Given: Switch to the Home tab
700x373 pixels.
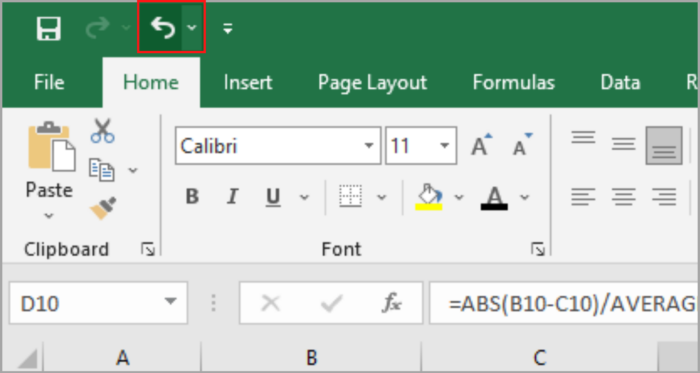Looking at the screenshot, I should pos(151,83).
